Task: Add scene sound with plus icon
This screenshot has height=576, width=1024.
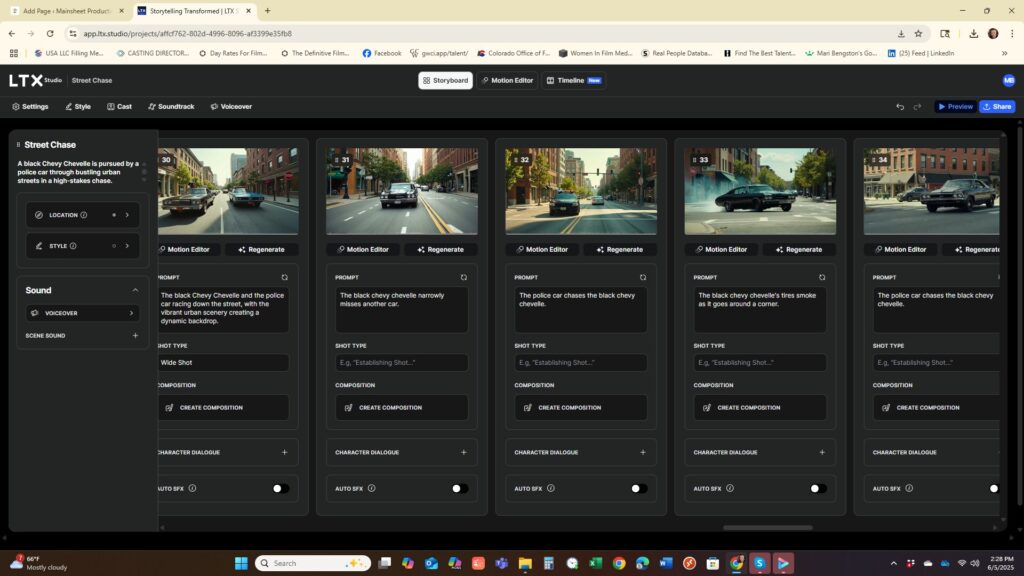Action: coord(135,336)
